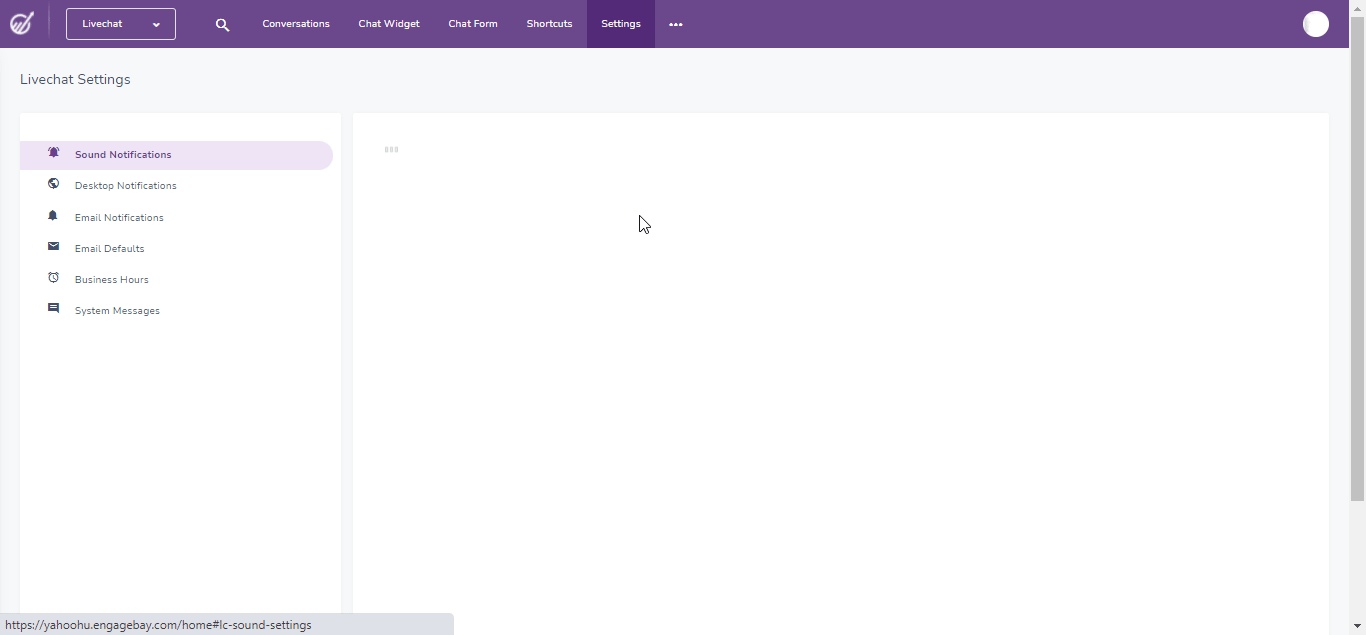Select the Settings tab
Screen dimensions: 1366x635
(621, 24)
